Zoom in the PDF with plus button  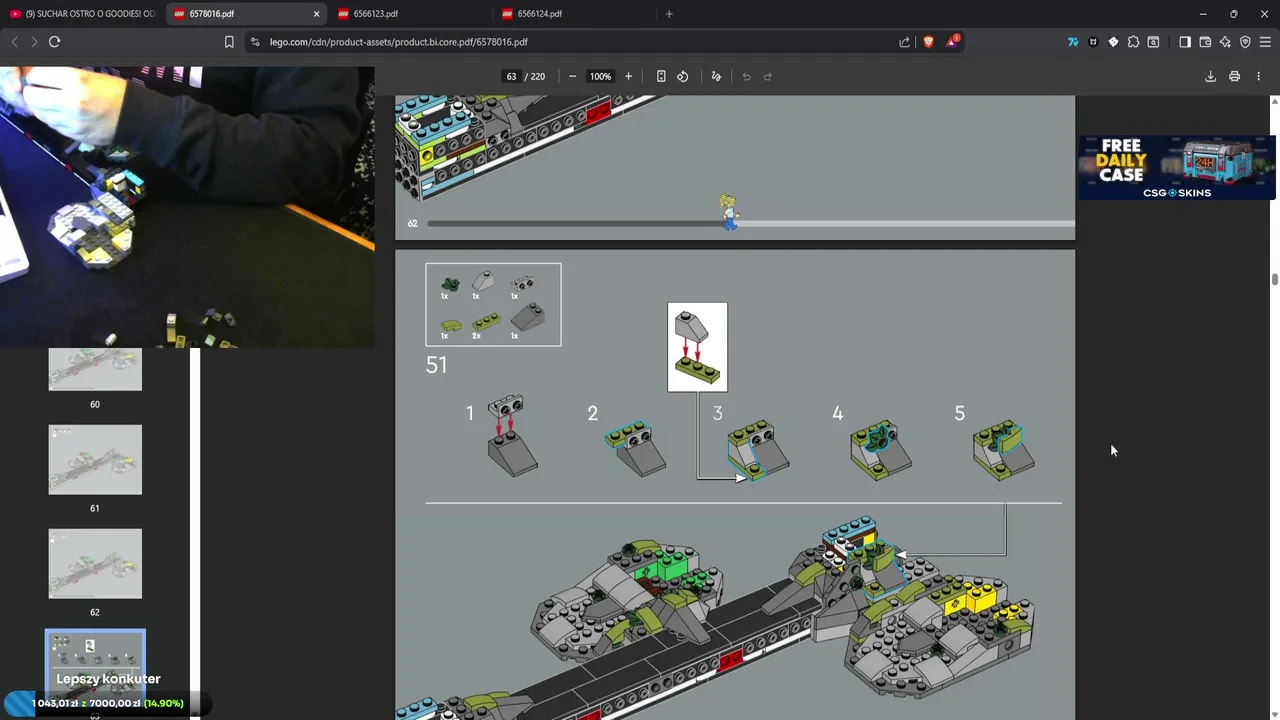(628, 76)
